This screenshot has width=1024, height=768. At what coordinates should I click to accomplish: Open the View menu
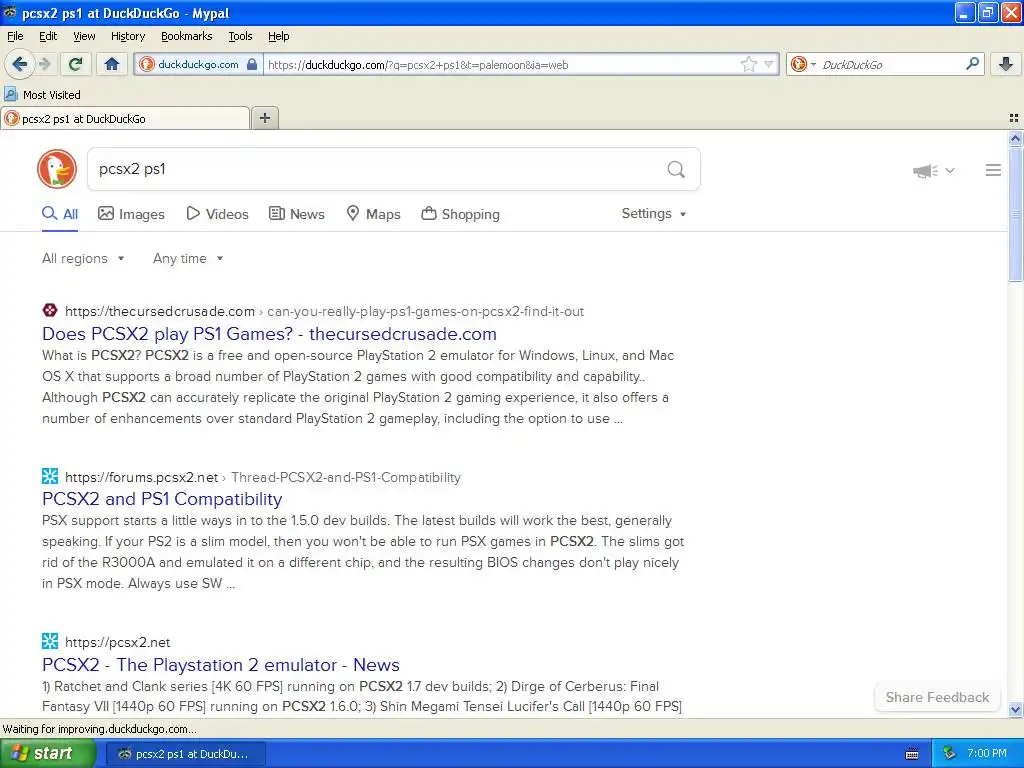pyautogui.click(x=84, y=36)
